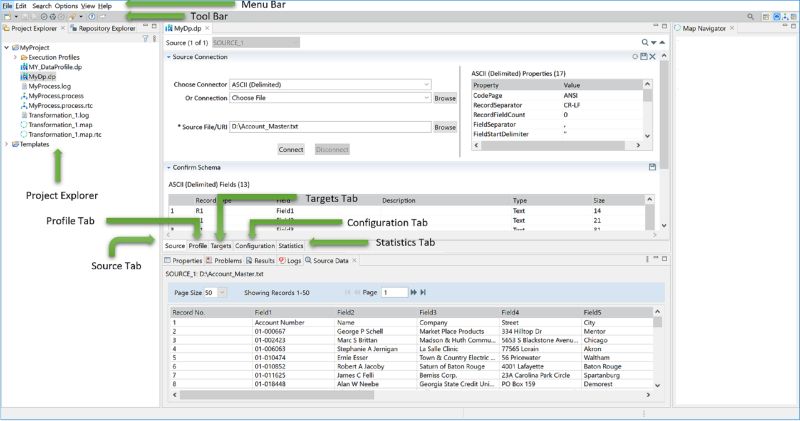Collapse the MyProject tree node

click(x=7, y=47)
